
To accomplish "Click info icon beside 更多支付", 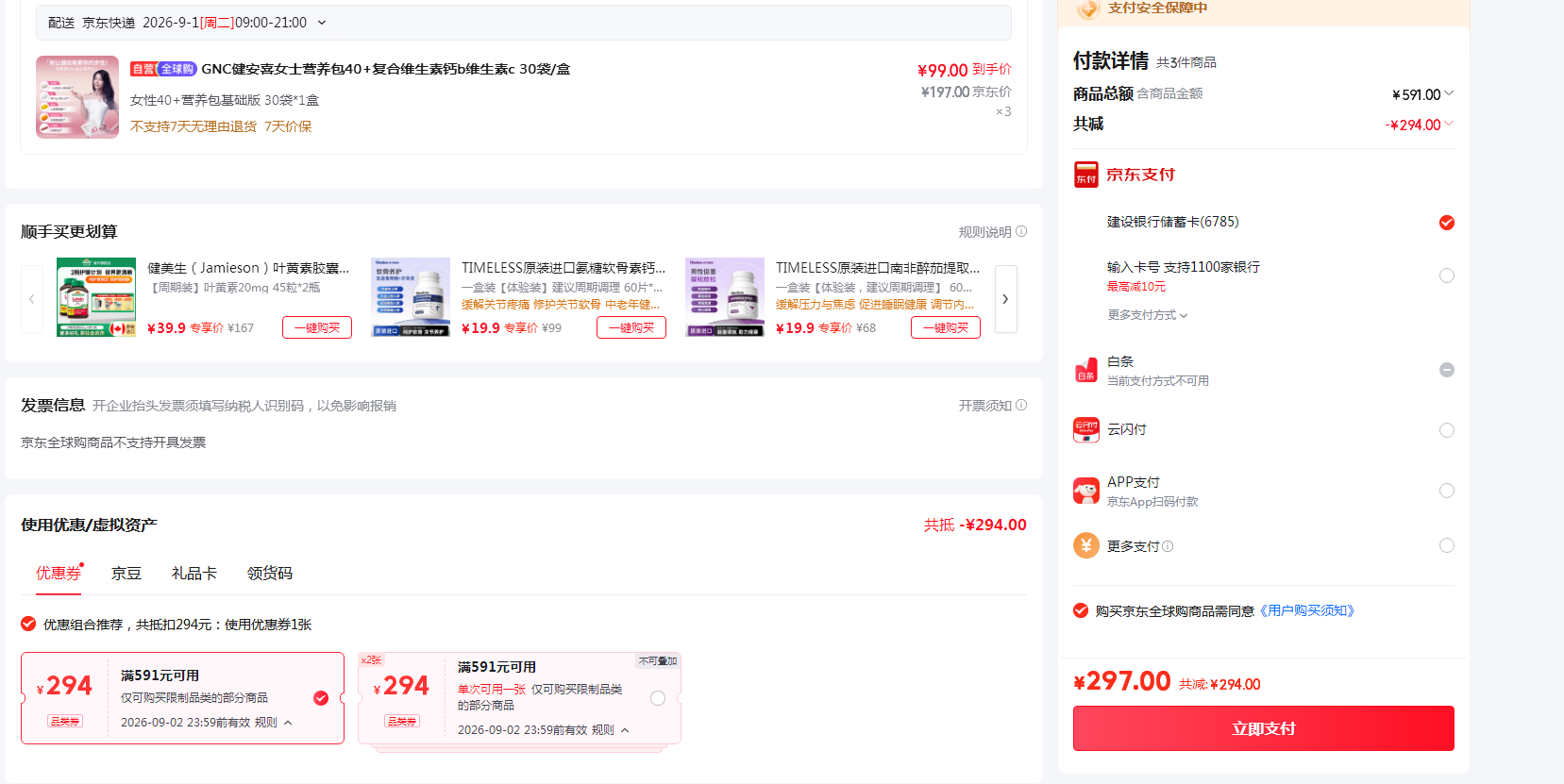I will point(1168,546).
